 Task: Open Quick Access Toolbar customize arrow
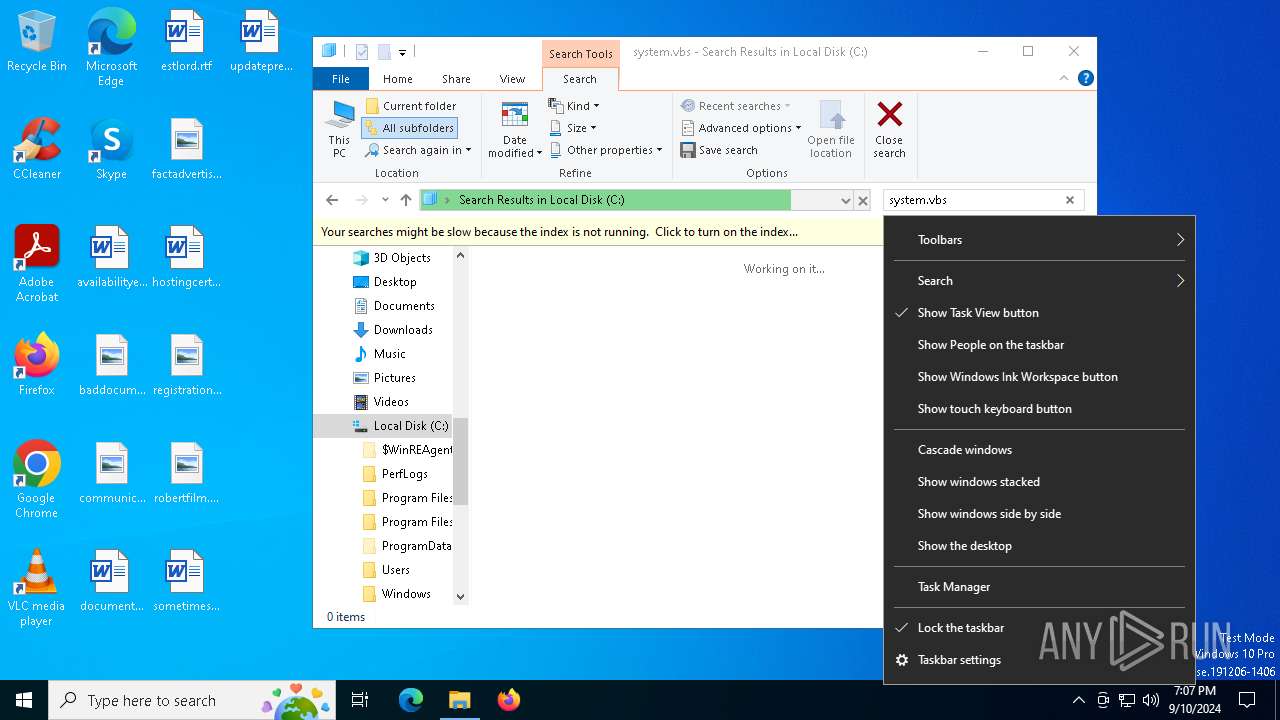coord(402,52)
